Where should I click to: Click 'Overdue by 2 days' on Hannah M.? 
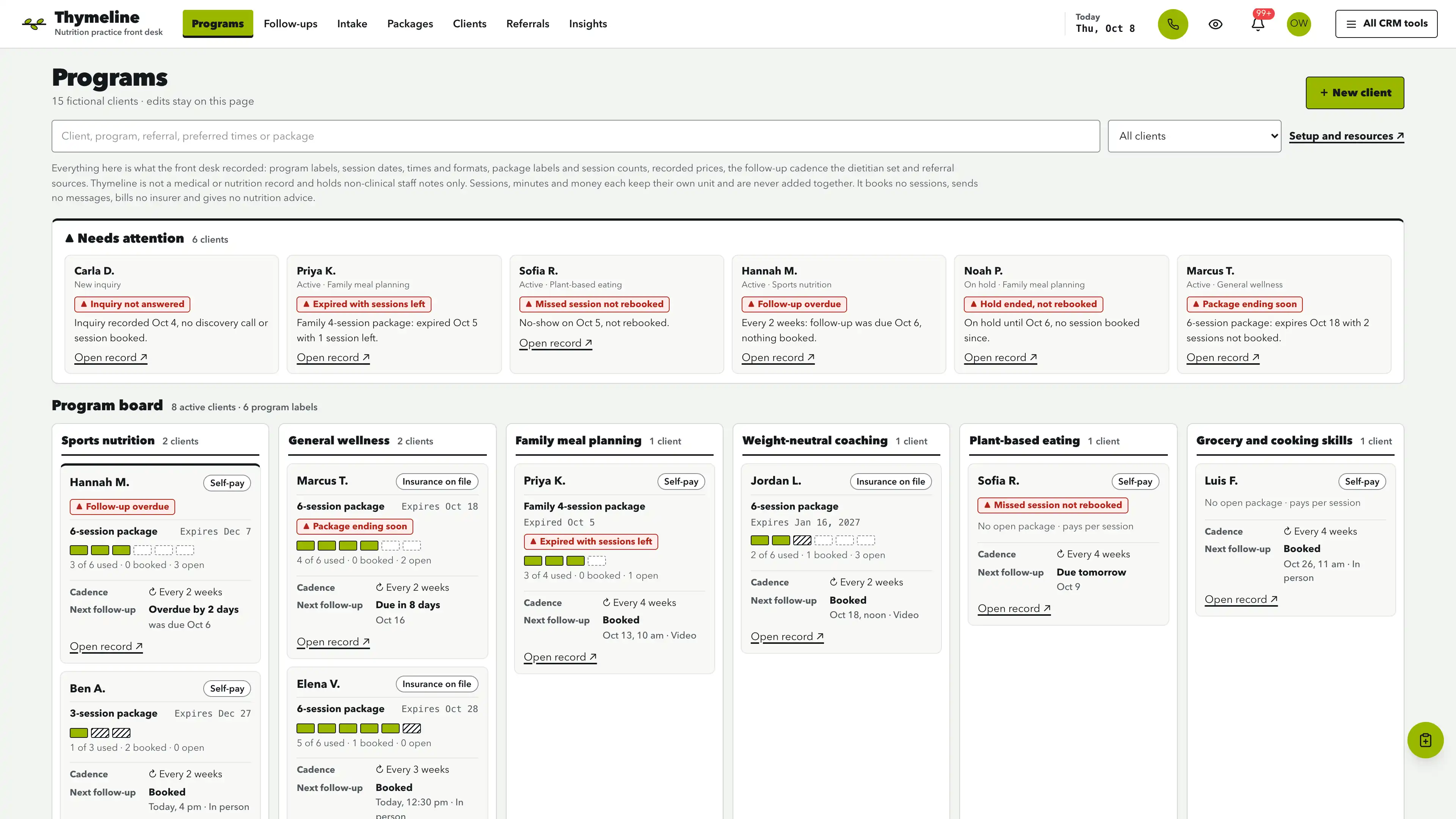[x=193, y=610]
